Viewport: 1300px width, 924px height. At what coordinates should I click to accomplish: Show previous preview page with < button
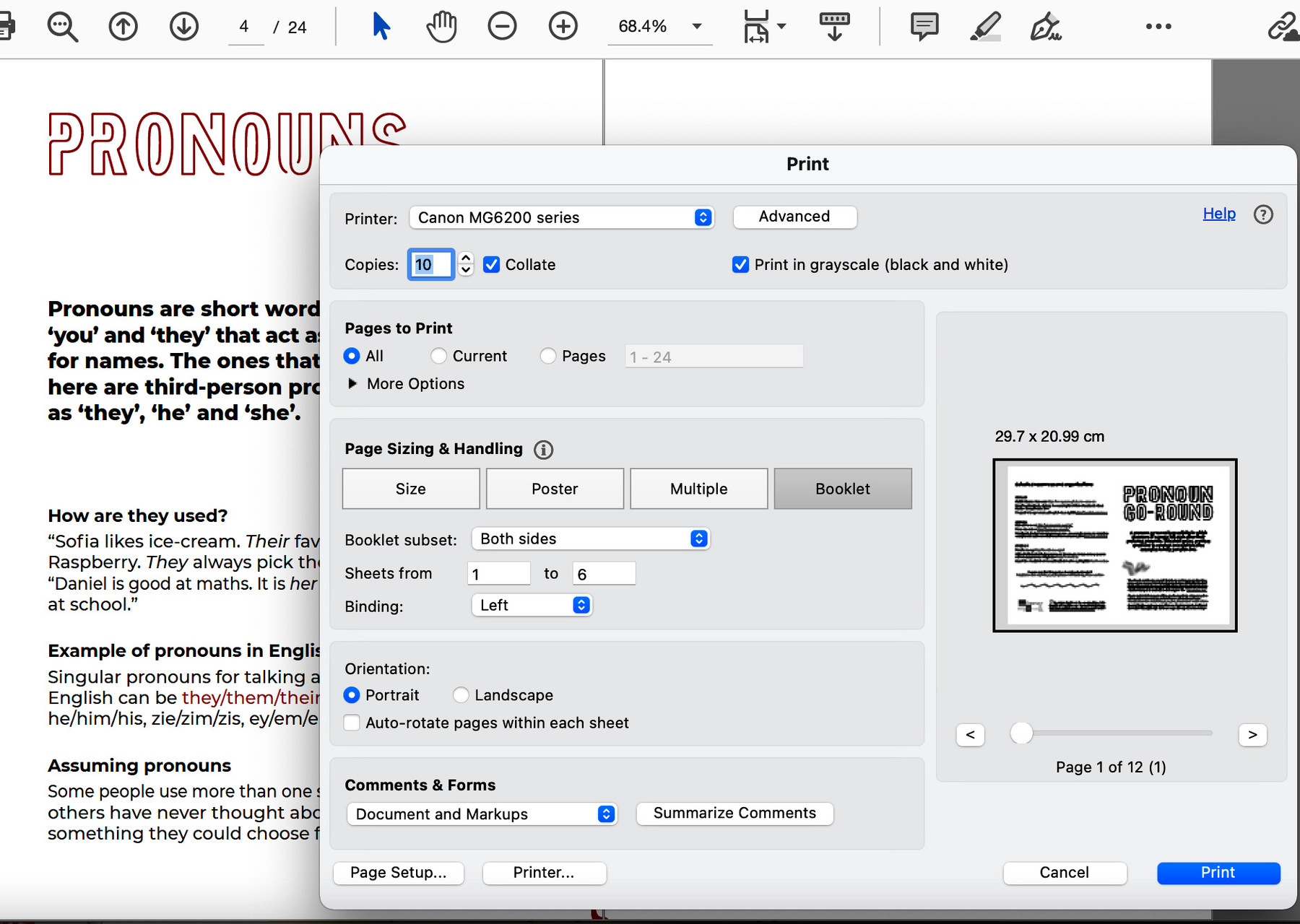(970, 735)
